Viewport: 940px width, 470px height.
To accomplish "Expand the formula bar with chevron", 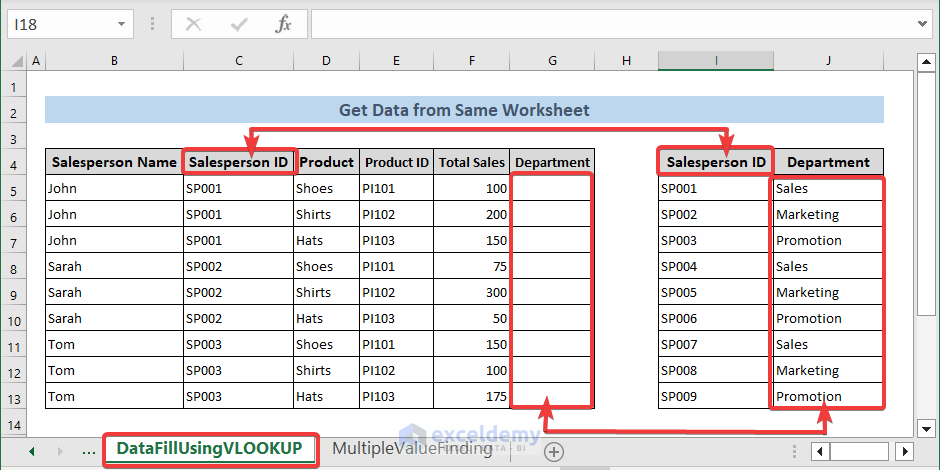I will 923,24.
